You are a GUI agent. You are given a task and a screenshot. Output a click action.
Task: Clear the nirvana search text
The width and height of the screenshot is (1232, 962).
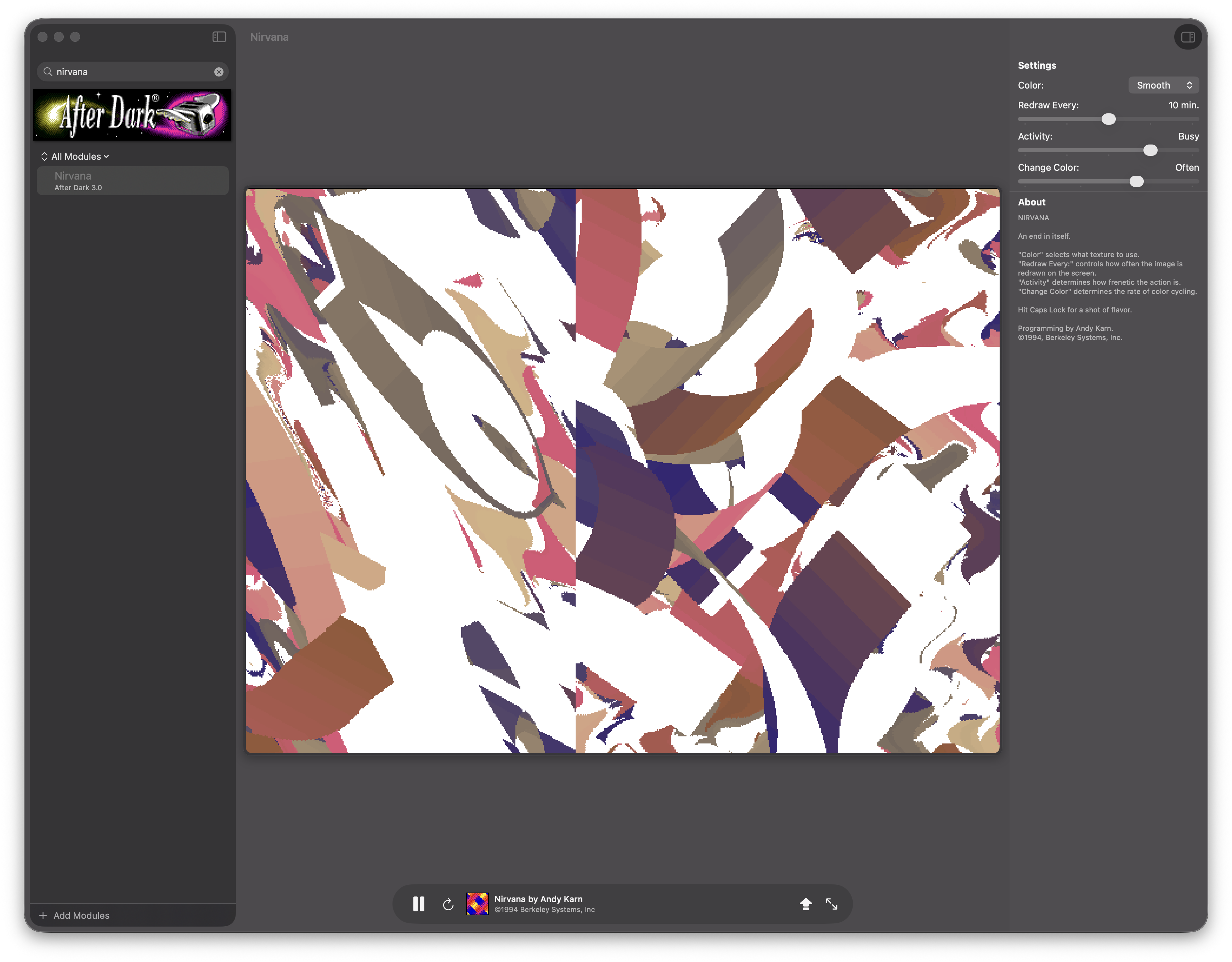(219, 72)
